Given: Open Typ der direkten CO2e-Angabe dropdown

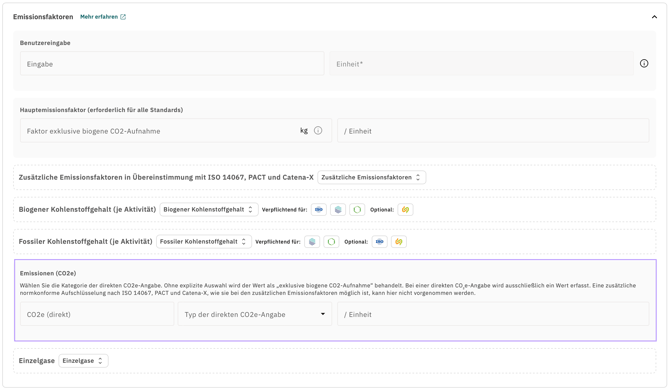Looking at the screenshot, I should (x=255, y=314).
